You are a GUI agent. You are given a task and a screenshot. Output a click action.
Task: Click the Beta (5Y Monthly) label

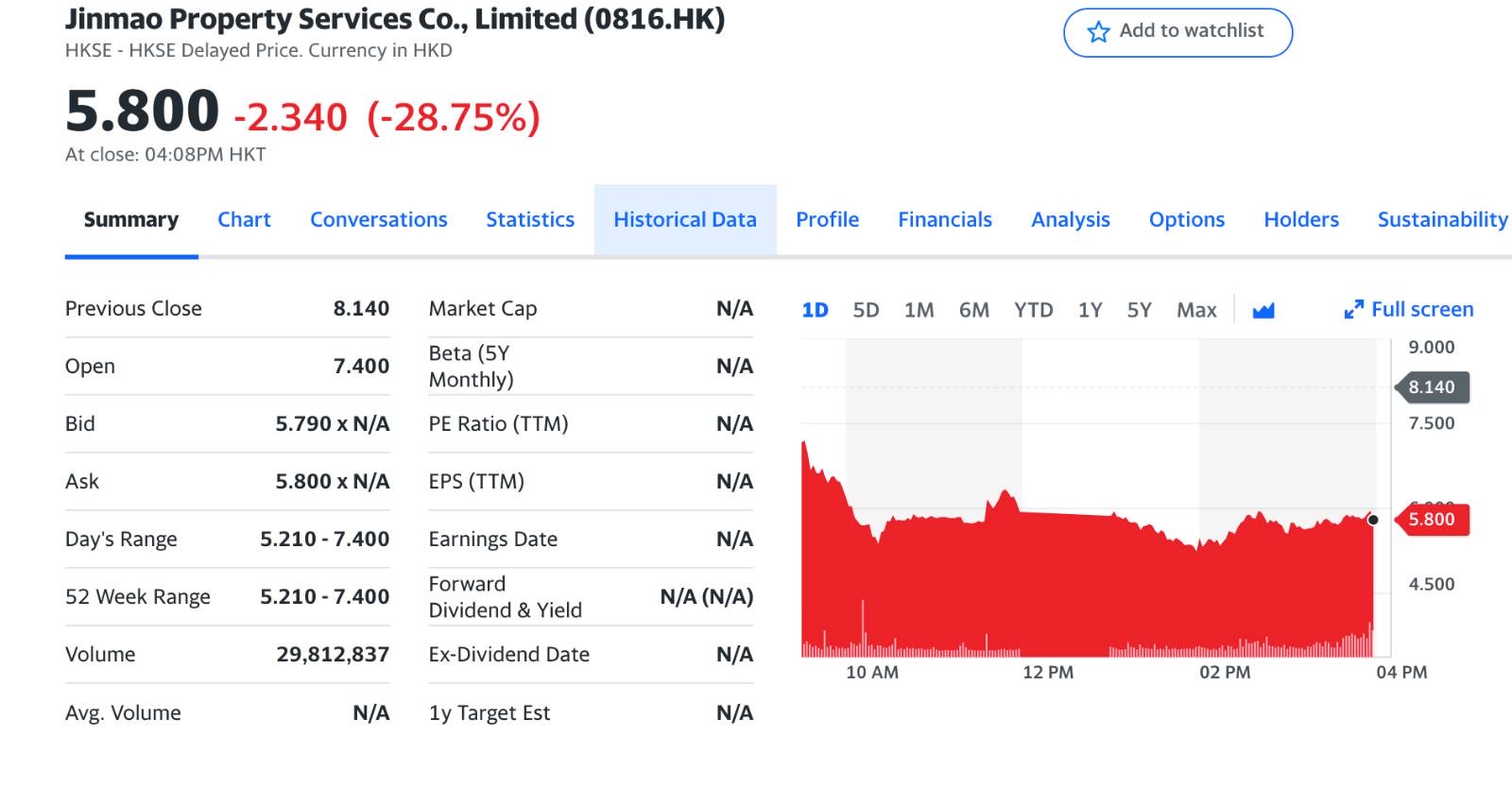[x=471, y=366]
